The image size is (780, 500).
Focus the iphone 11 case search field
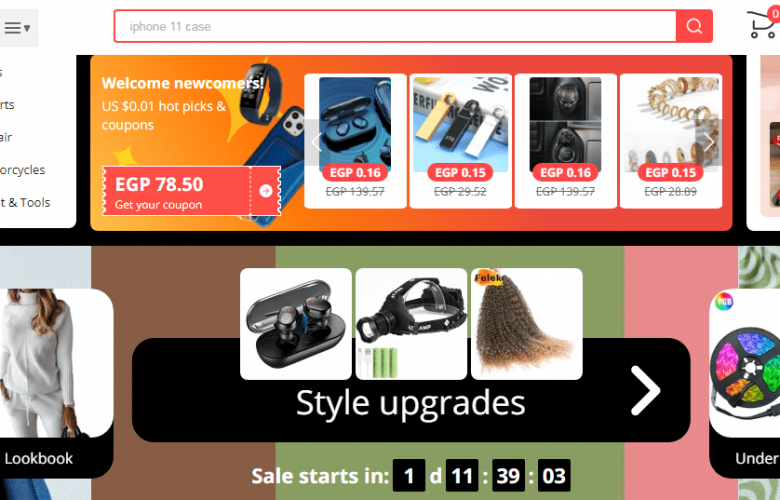pos(395,26)
